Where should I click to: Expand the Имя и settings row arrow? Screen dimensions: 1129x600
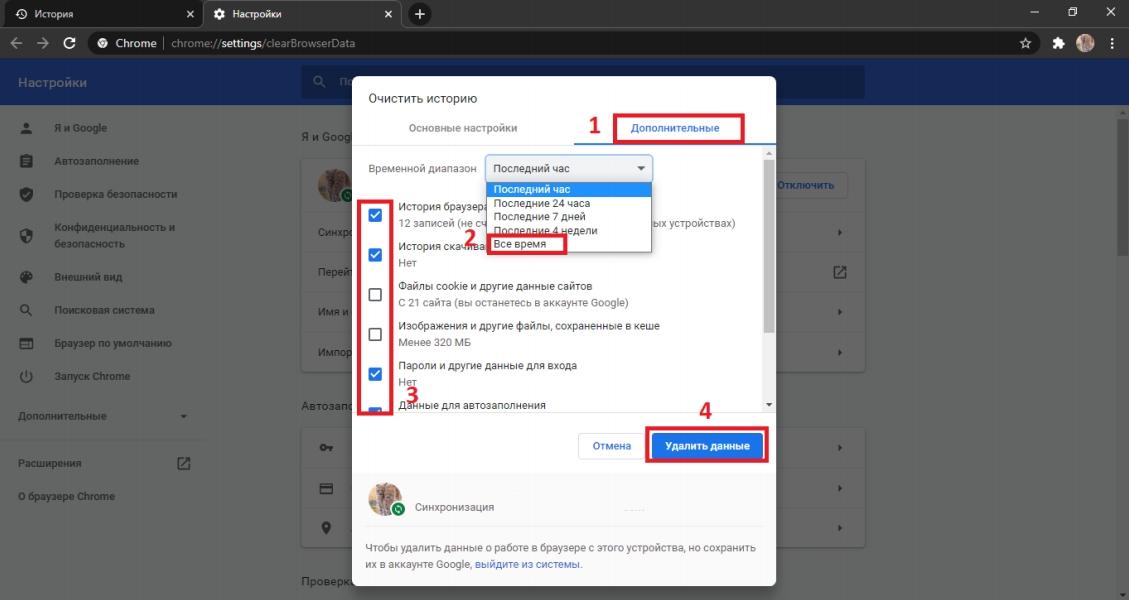coord(840,313)
